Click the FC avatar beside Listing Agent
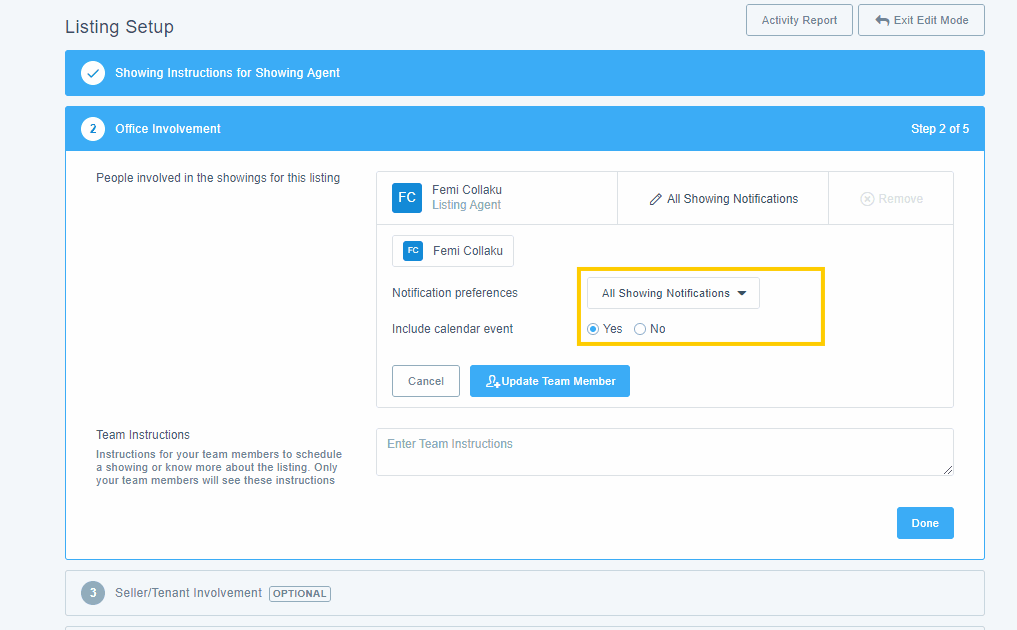 (407, 198)
